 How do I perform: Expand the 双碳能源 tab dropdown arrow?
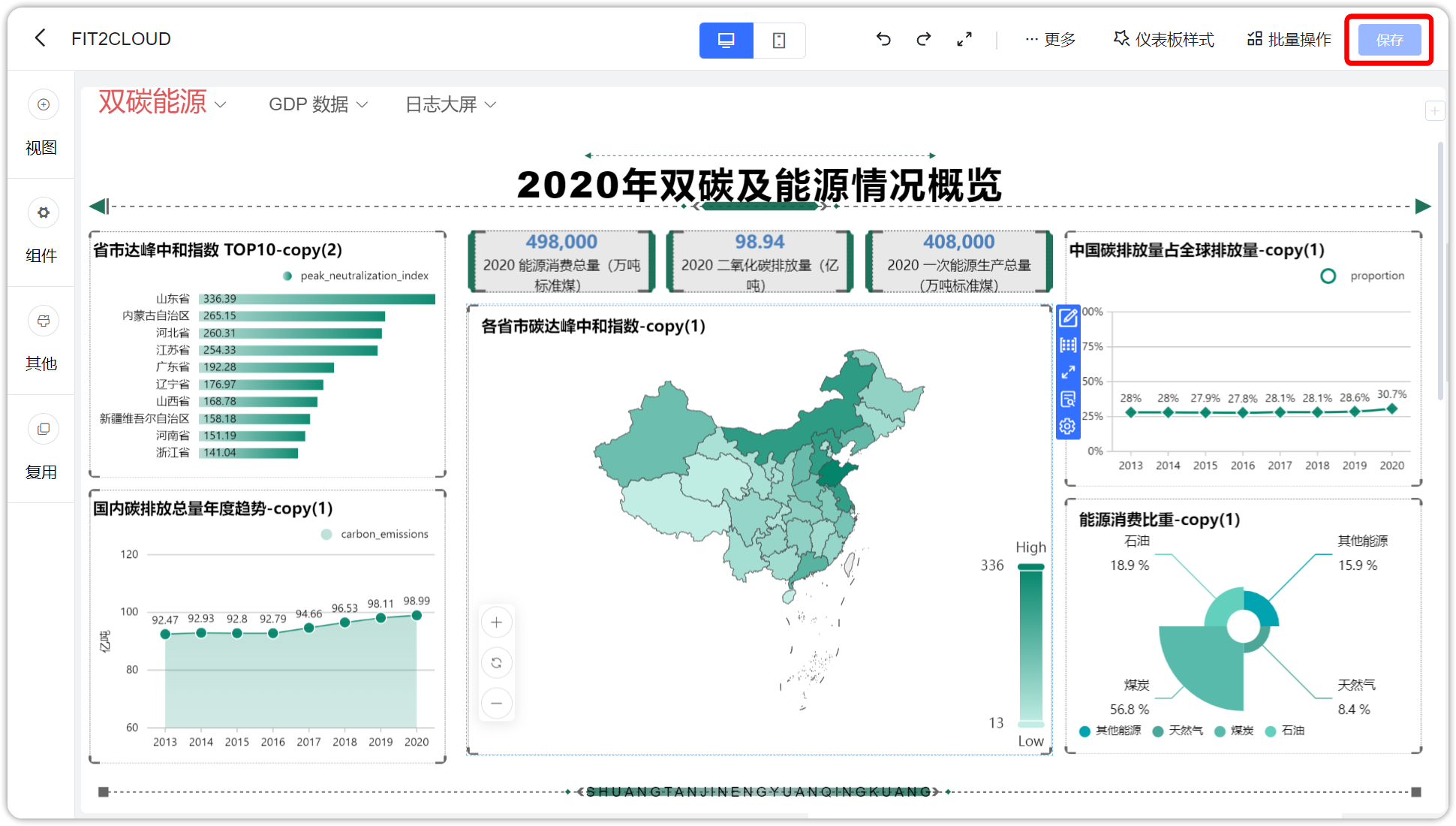point(221,104)
